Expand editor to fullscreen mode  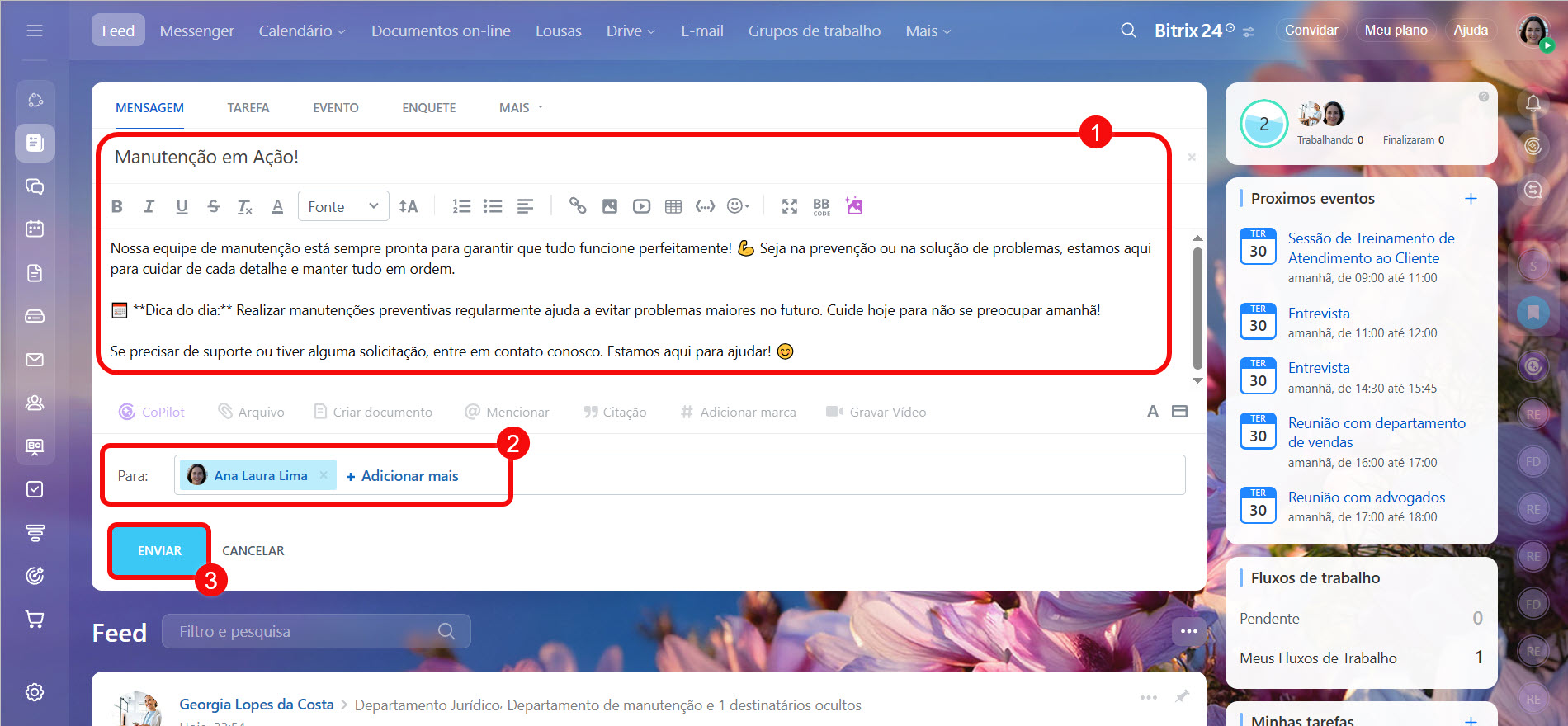coord(790,206)
